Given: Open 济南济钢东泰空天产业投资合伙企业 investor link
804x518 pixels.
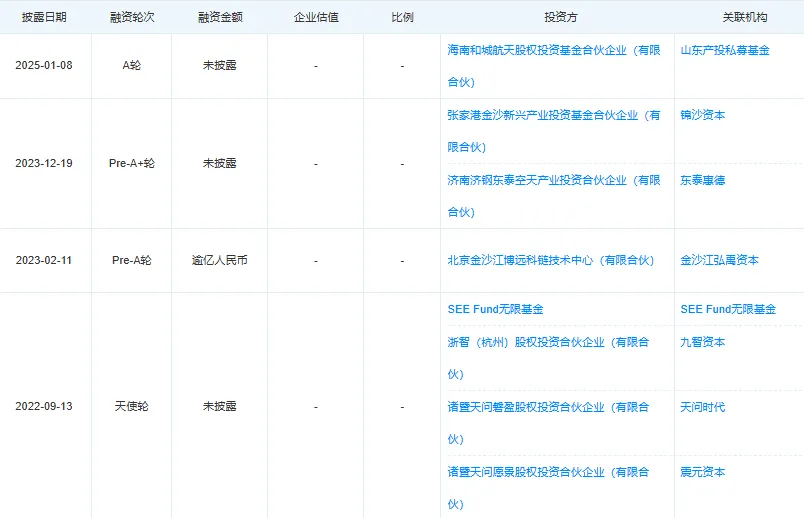Looking at the screenshot, I should point(554,196).
